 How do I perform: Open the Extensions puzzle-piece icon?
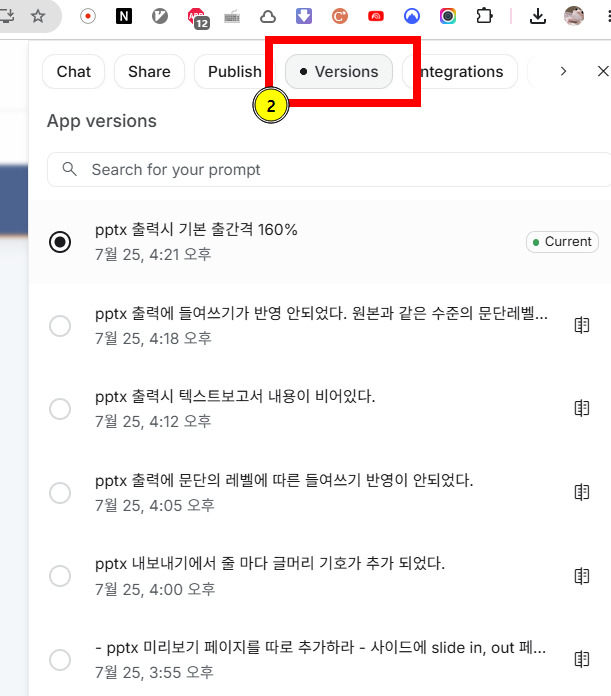click(484, 16)
